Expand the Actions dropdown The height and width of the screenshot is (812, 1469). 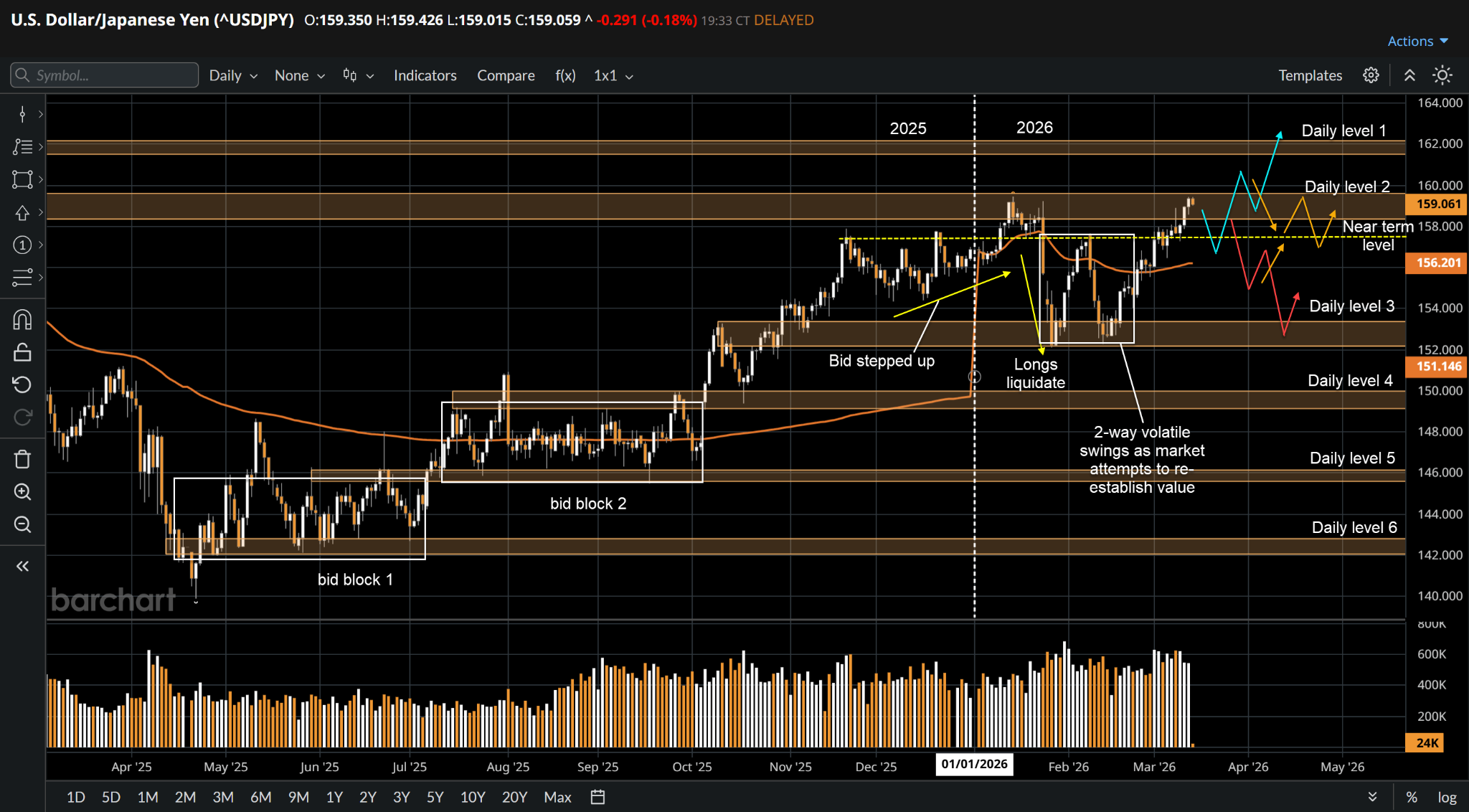point(1417,41)
